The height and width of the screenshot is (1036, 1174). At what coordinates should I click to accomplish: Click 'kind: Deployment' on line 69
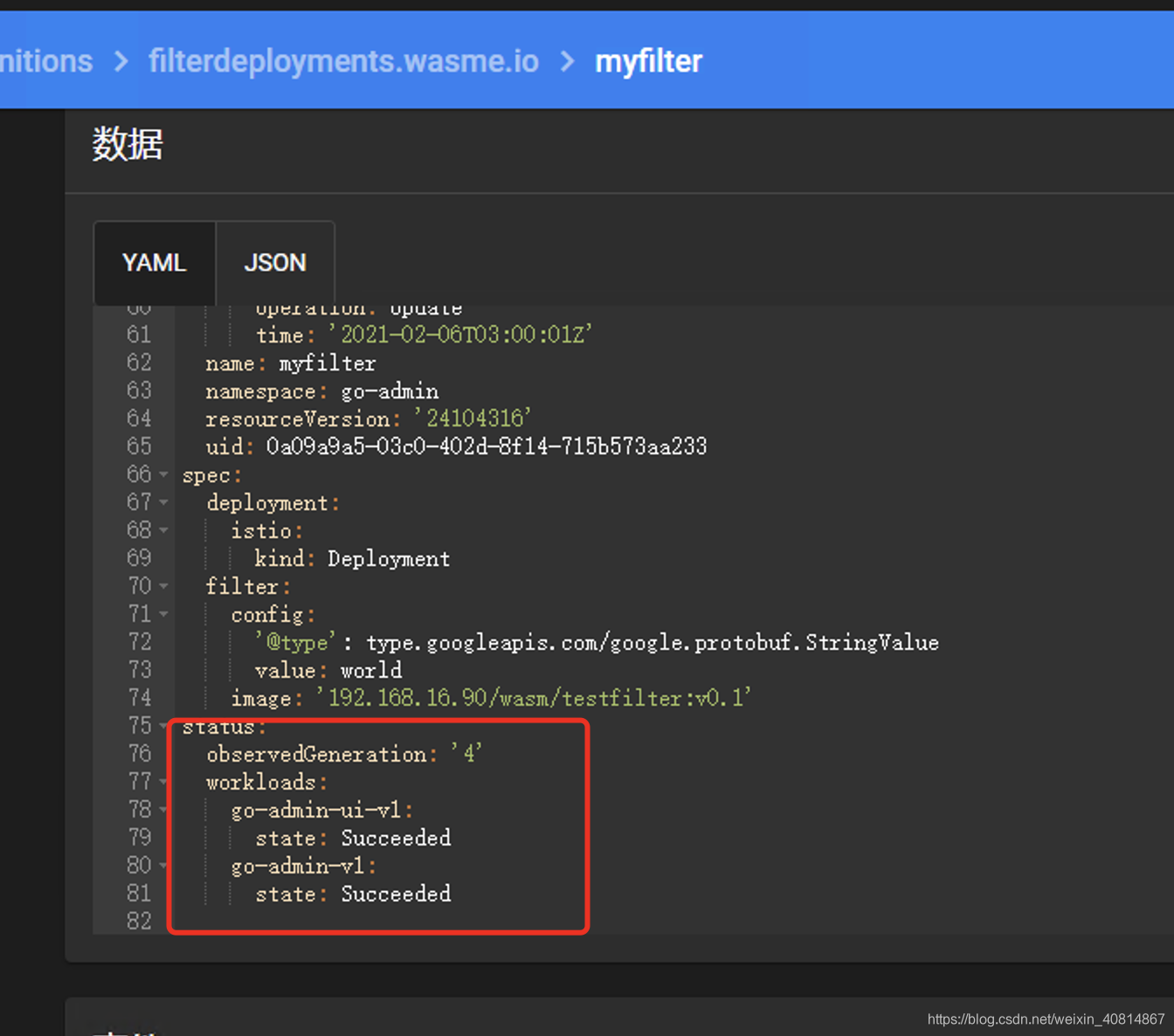pyautogui.click(x=352, y=559)
